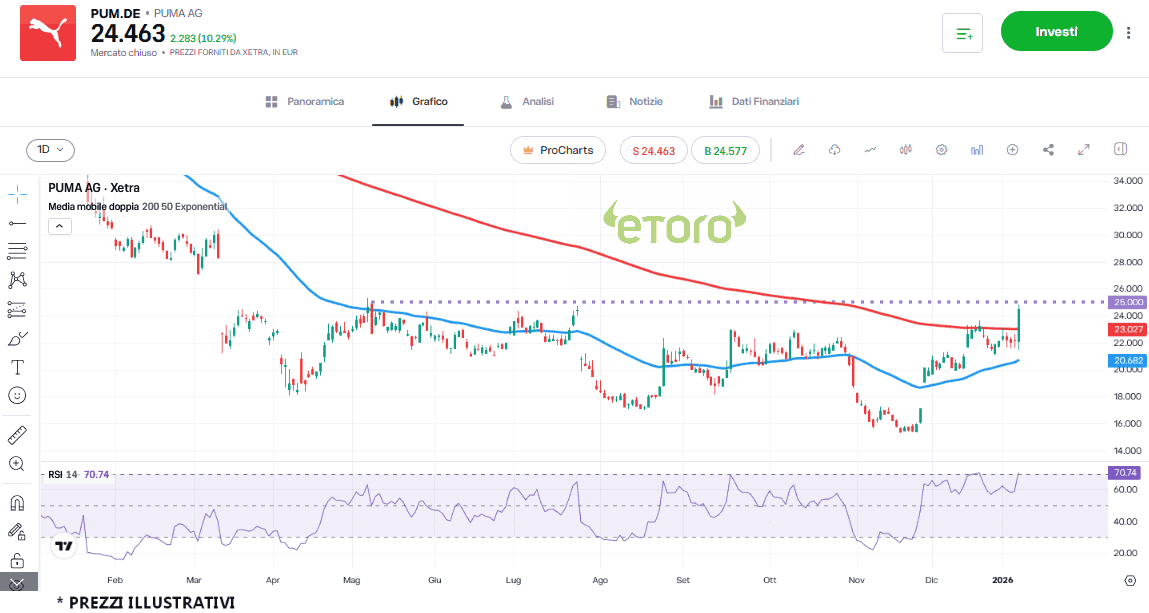Pick the ruler measure tool
Screen dimensions: 1149x613
[x=17, y=435]
